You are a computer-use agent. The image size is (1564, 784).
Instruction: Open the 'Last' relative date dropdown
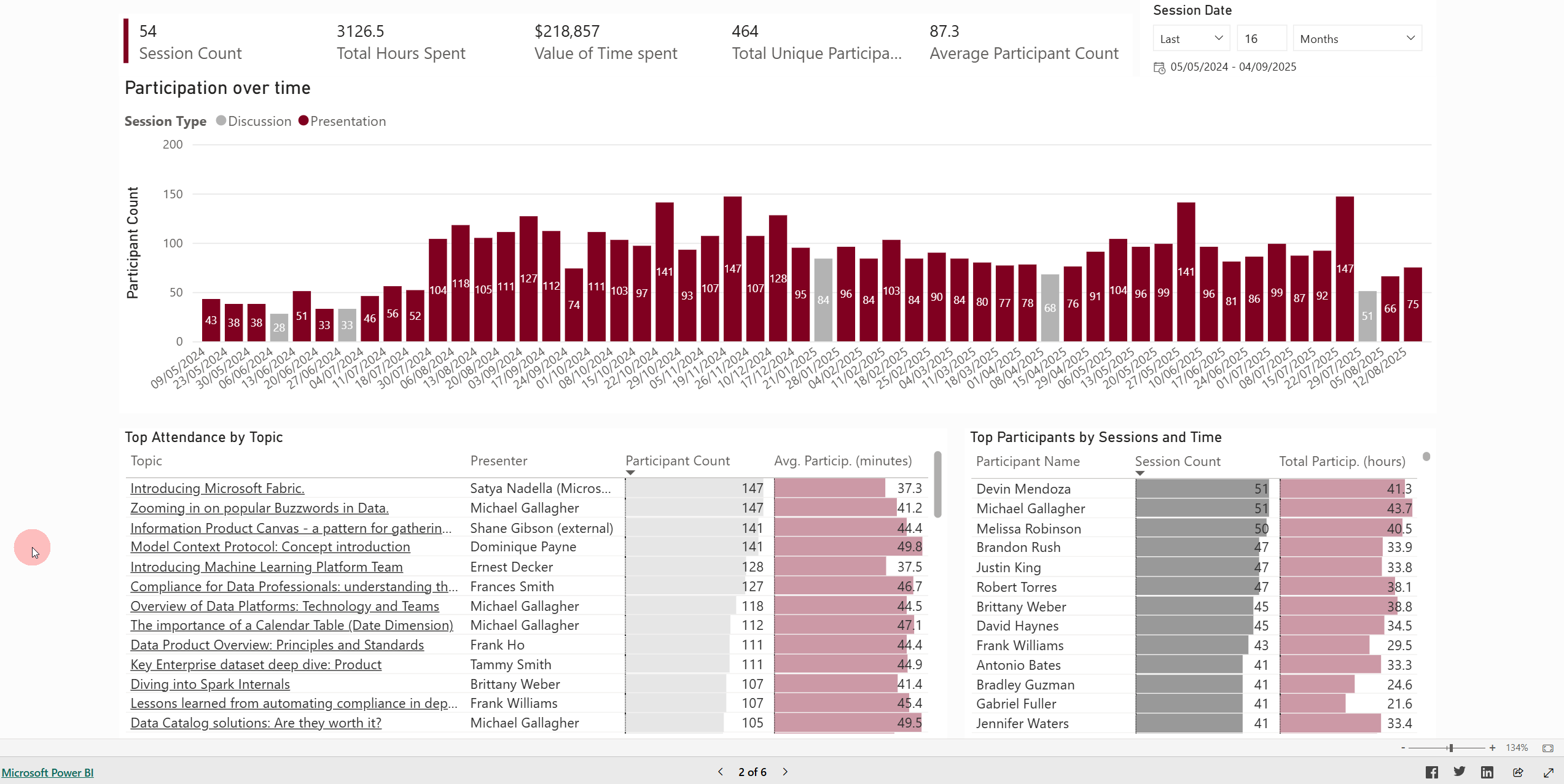1191,39
